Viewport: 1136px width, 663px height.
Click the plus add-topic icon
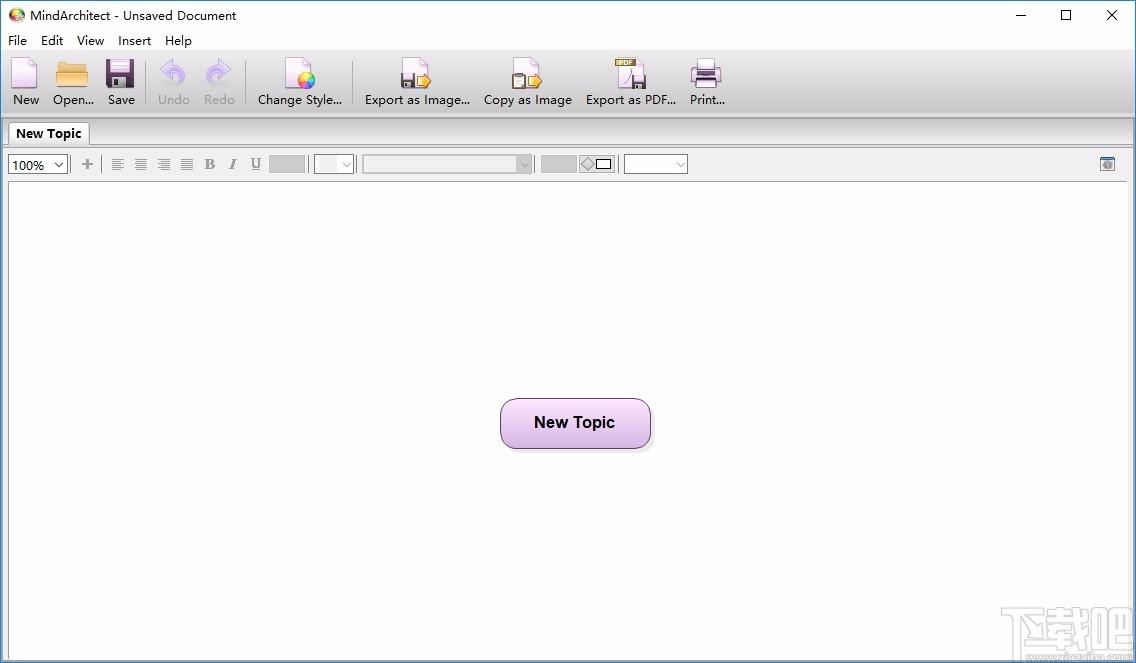87,164
